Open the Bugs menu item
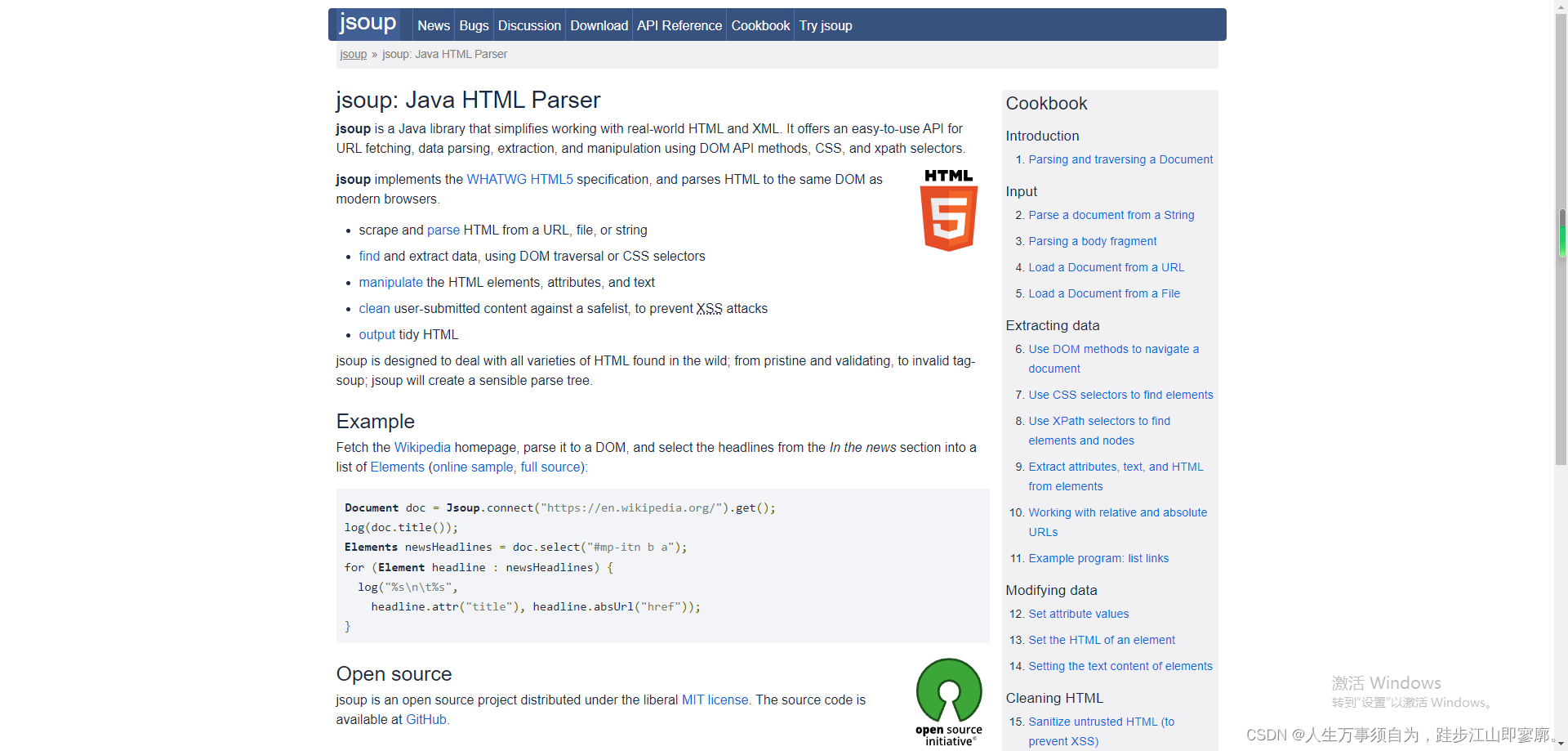Screen dimensions: 1568x751 pyautogui.click(x=474, y=25)
